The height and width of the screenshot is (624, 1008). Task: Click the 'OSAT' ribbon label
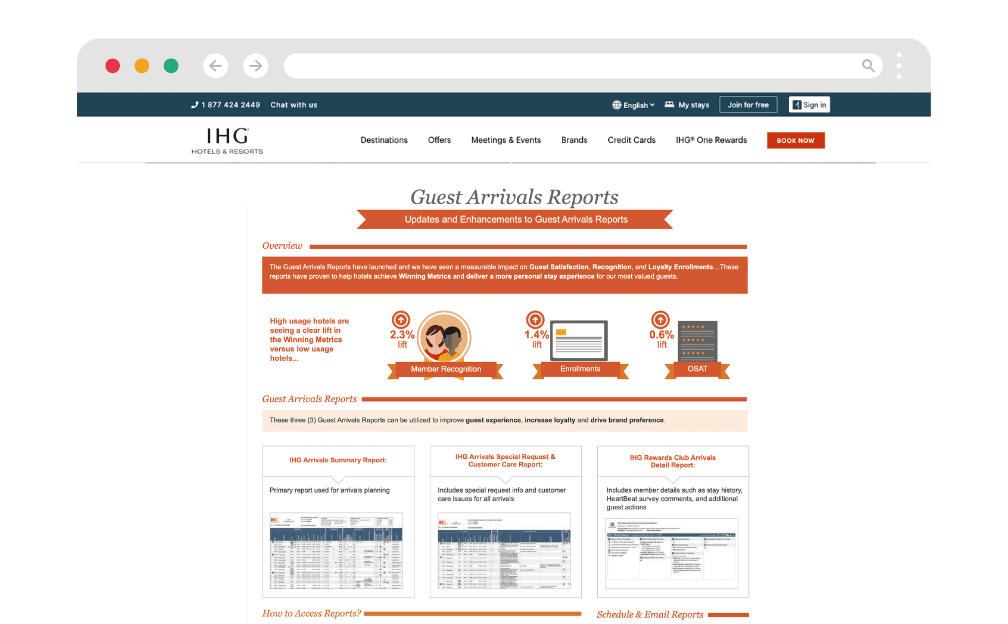tap(697, 369)
